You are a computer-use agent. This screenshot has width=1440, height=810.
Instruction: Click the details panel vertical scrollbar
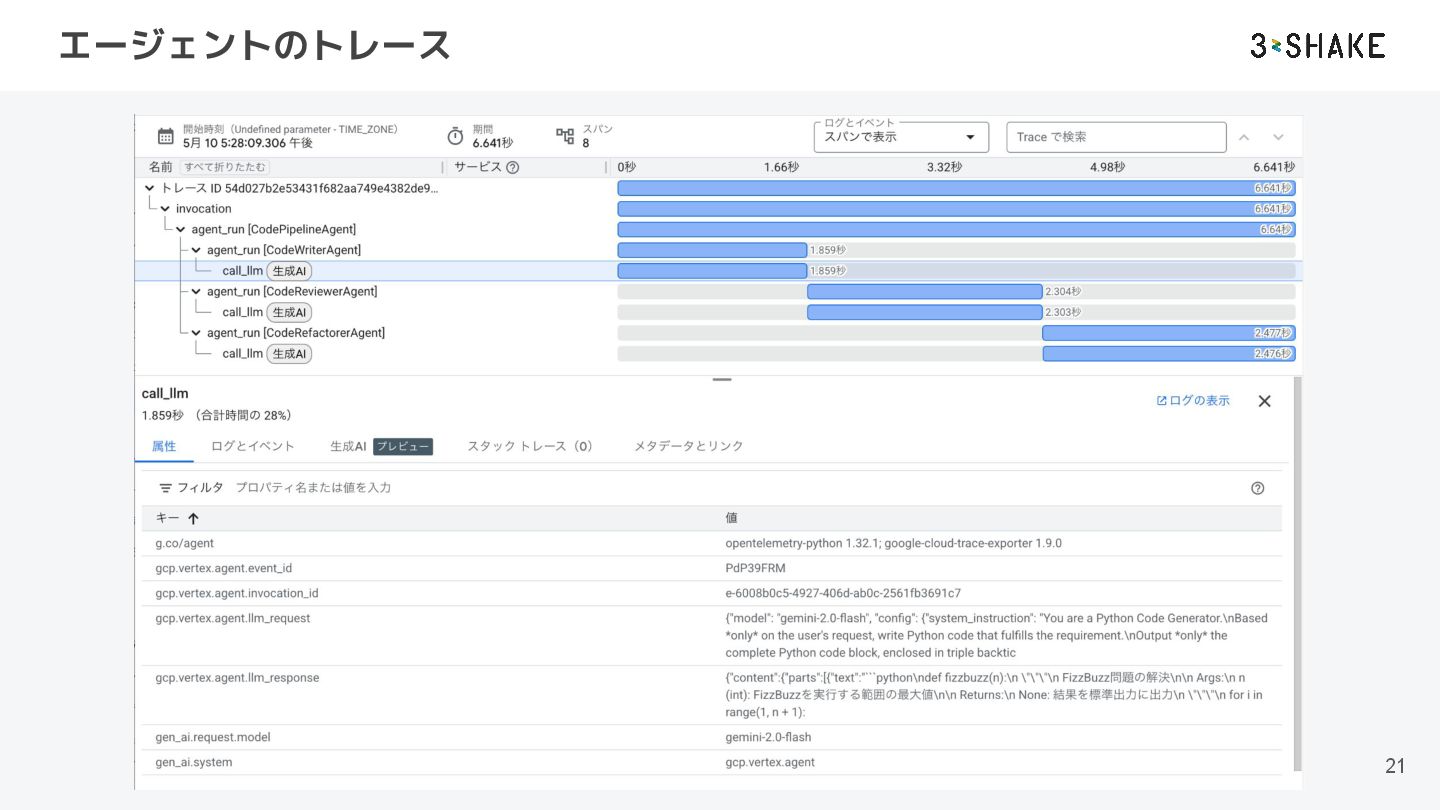pyautogui.click(x=1298, y=574)
